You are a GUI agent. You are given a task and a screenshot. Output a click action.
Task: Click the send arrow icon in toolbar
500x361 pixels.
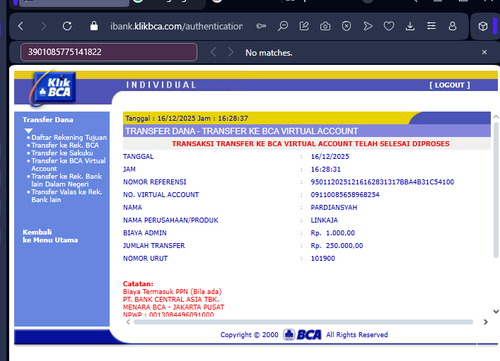click(x=368, y=26)
